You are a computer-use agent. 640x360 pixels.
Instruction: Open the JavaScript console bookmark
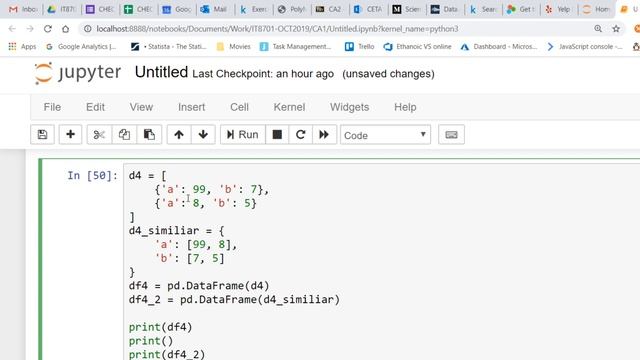585,47
